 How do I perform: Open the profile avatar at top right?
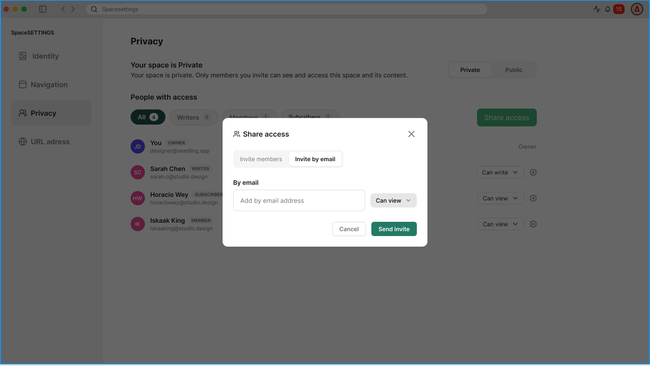637,9
